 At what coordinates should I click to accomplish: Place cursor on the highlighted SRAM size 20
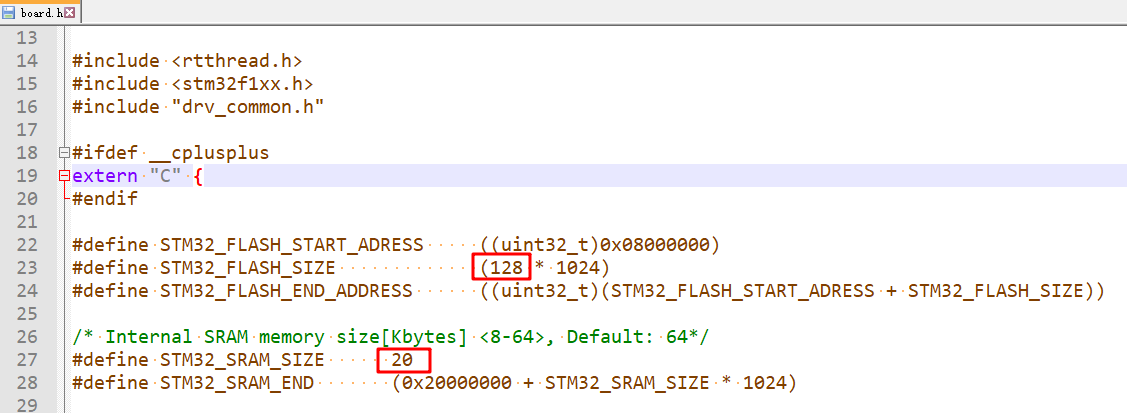click(403, 360)
